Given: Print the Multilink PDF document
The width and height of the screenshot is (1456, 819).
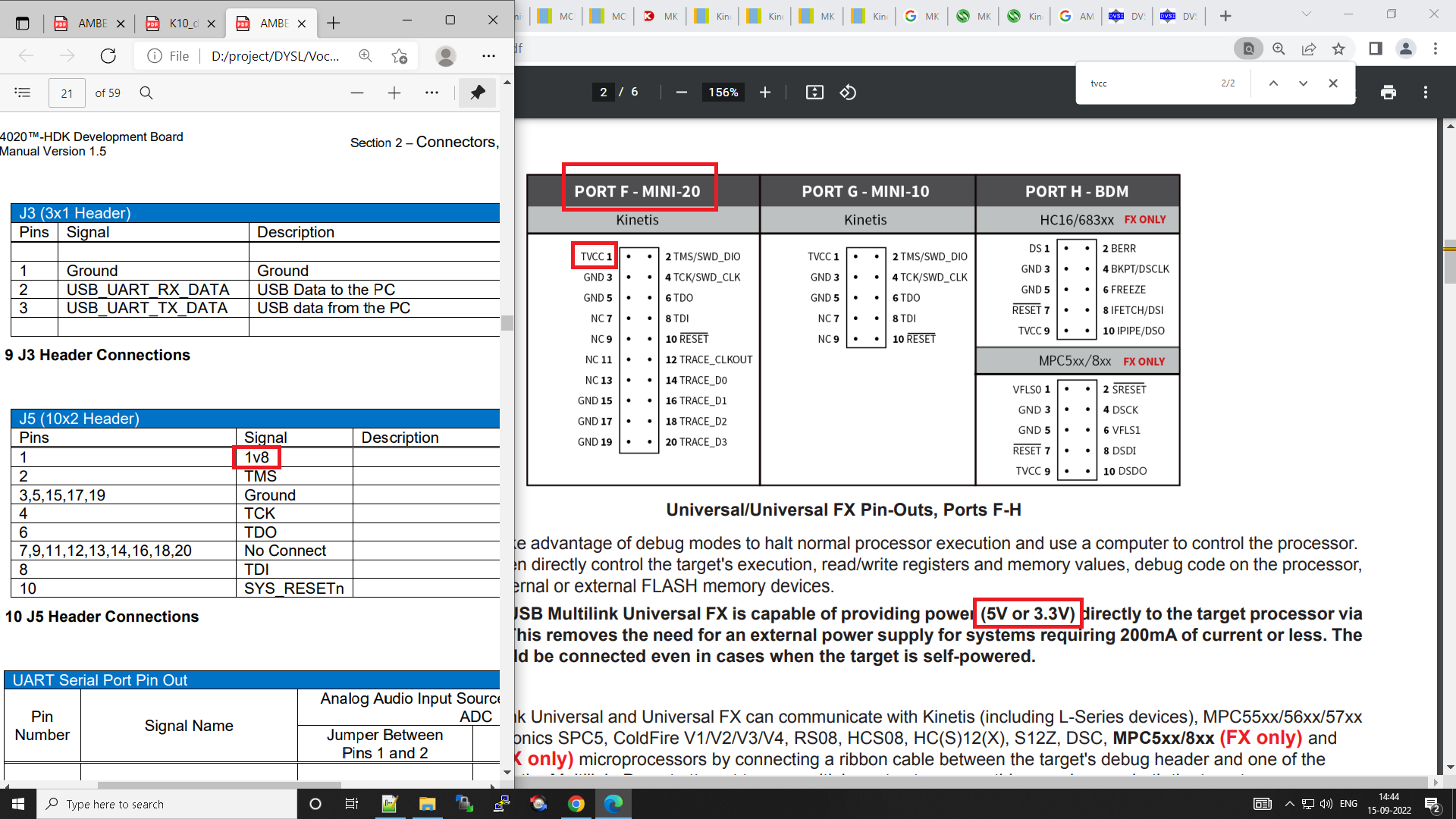Looking at the screenshot, I should [x=1389, y=92].
